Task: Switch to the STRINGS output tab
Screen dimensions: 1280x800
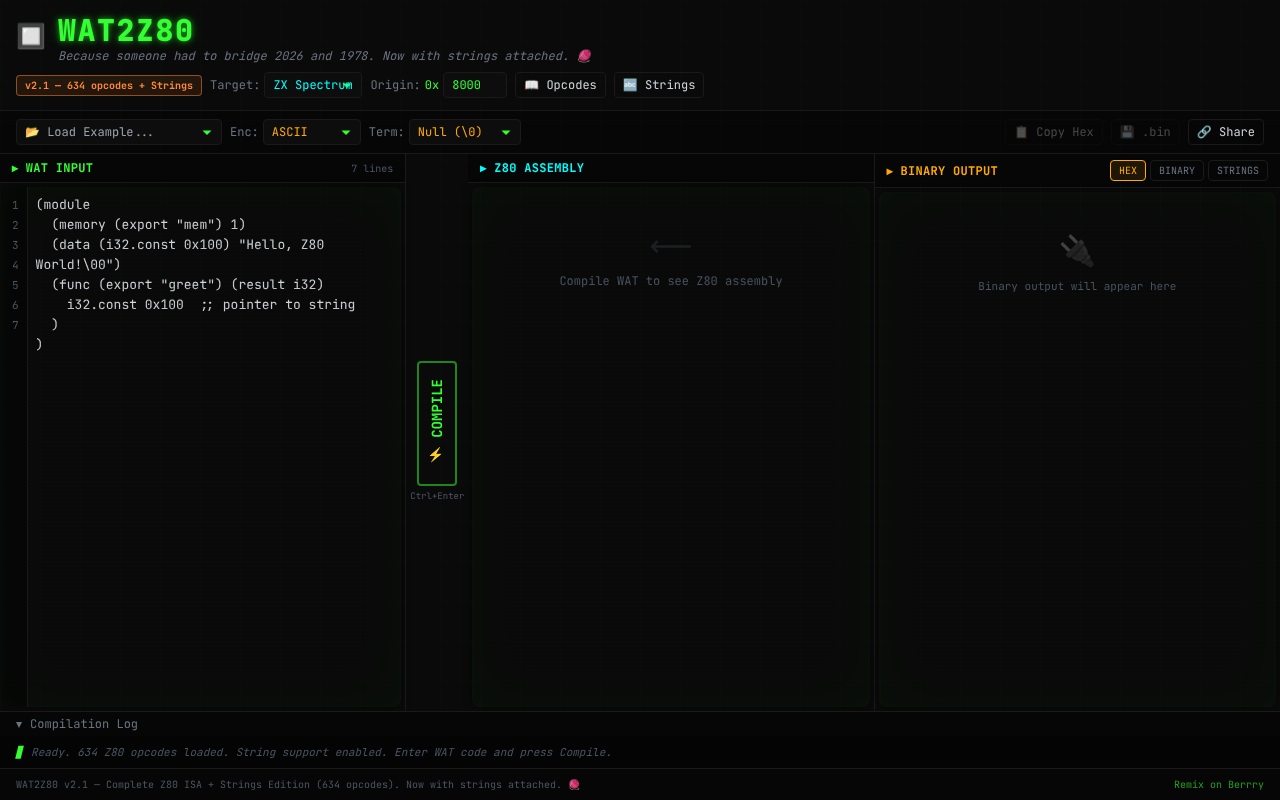Action: (x=1238, y=171)
